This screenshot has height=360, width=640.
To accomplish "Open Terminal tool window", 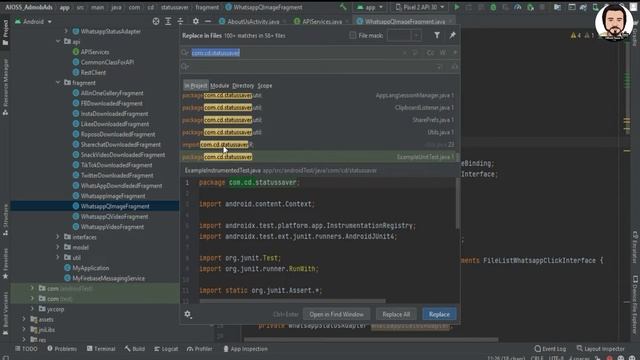I will 101,349.
